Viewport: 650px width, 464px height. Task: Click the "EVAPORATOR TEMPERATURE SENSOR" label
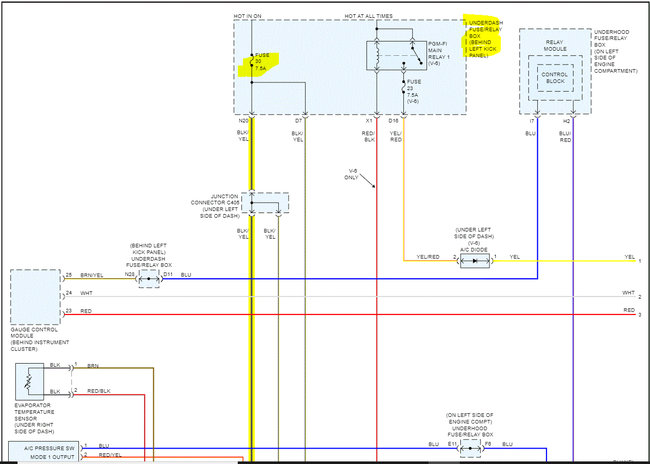click(34, 412)
